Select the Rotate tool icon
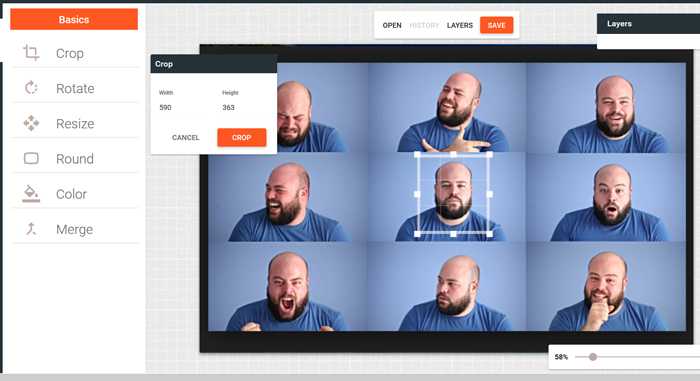Viewport: 700px width, 381px height. point(31,88)
